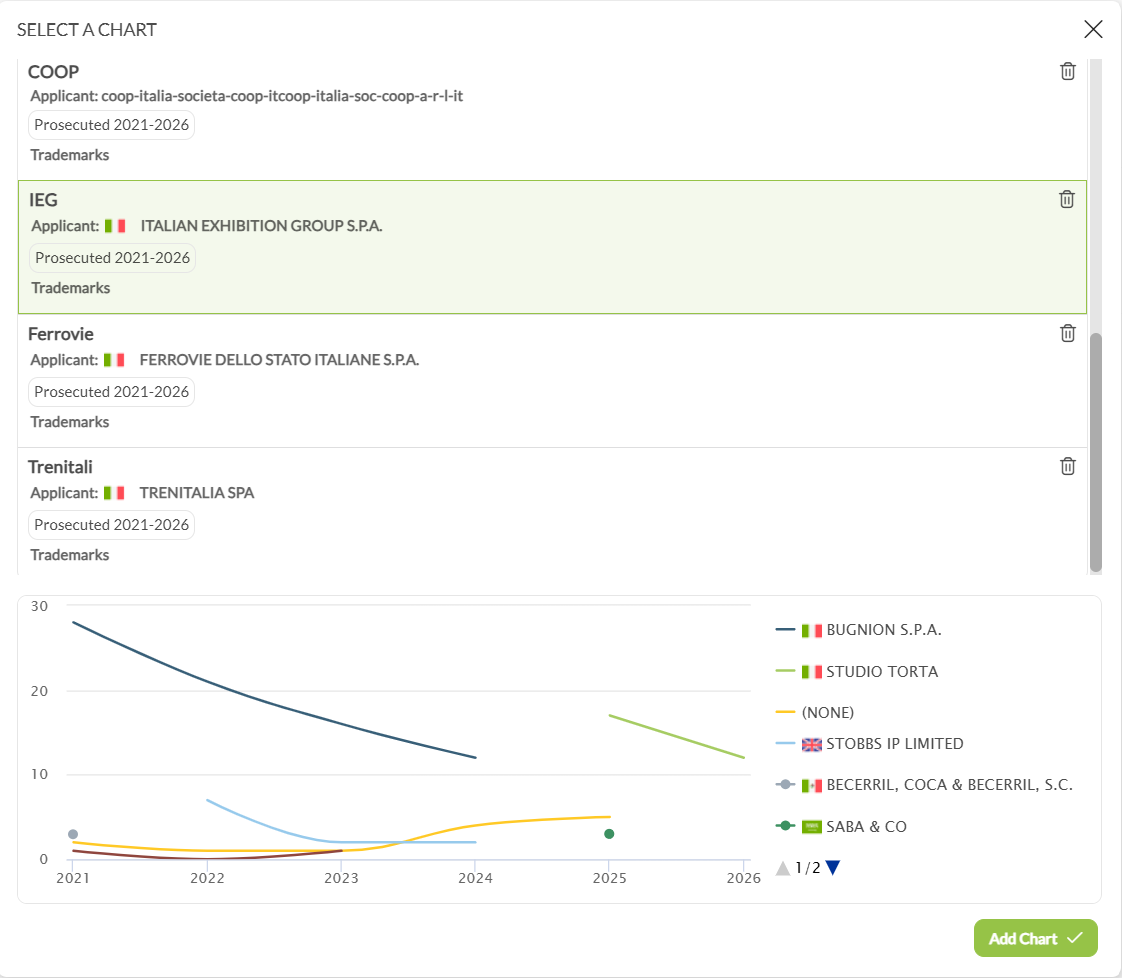Click the chart list vertical scrollbar thumb

tap(1095, 452)
